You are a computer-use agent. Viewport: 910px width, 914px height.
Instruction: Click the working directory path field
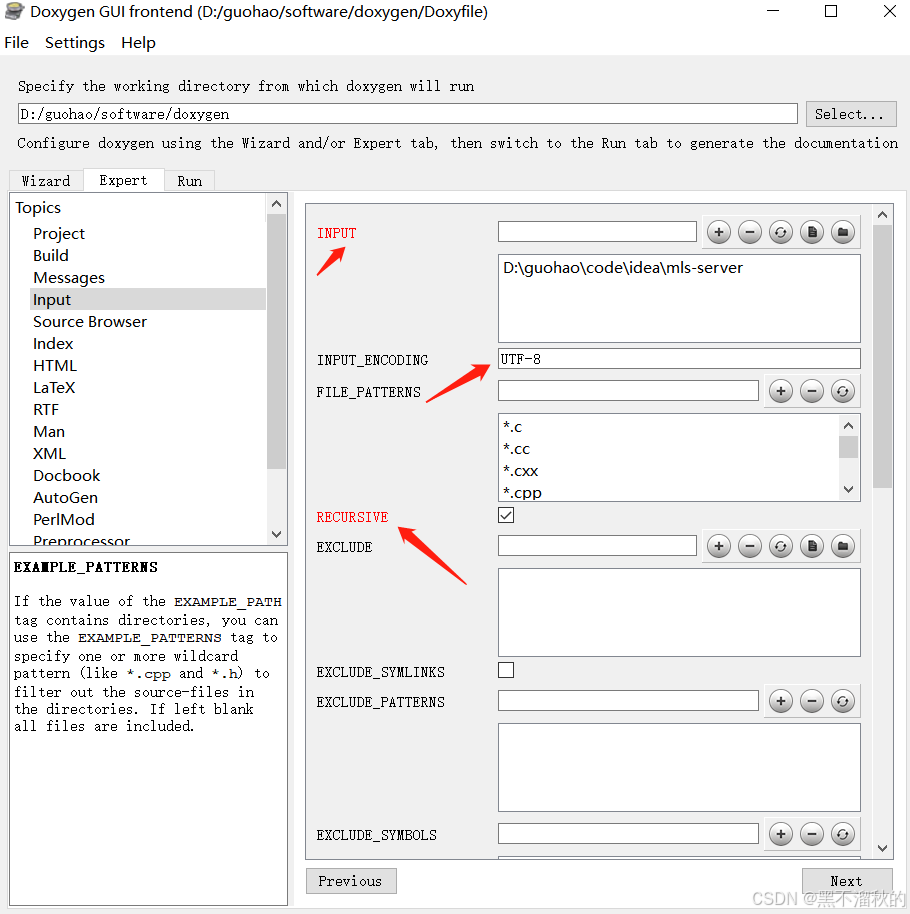point(407,114)
